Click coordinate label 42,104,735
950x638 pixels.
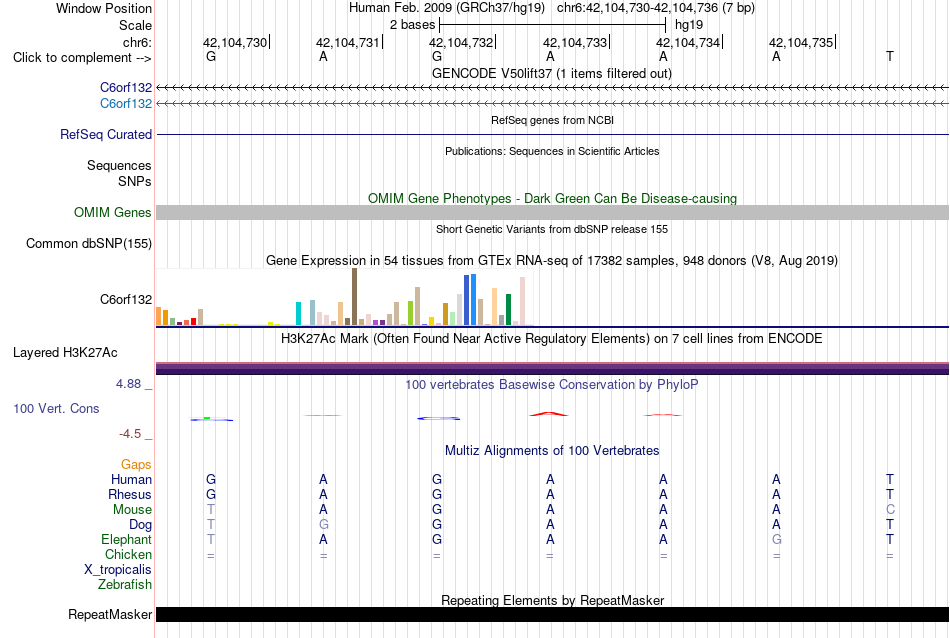(801, 42)
